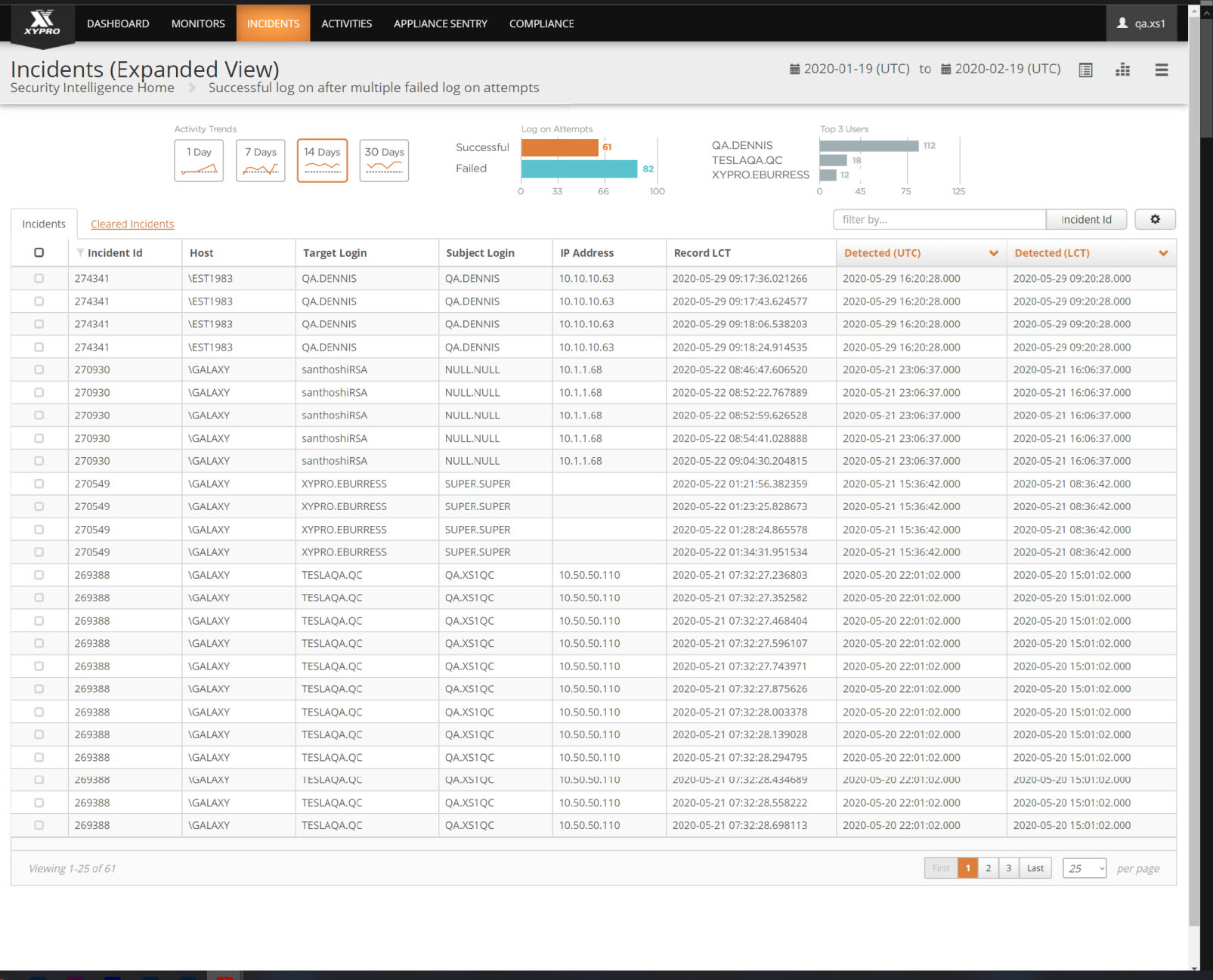The width and height of the screenshot is (1213, 980).
Task: Select the 7 Days activity trend
Action: [x=261, y=160]
